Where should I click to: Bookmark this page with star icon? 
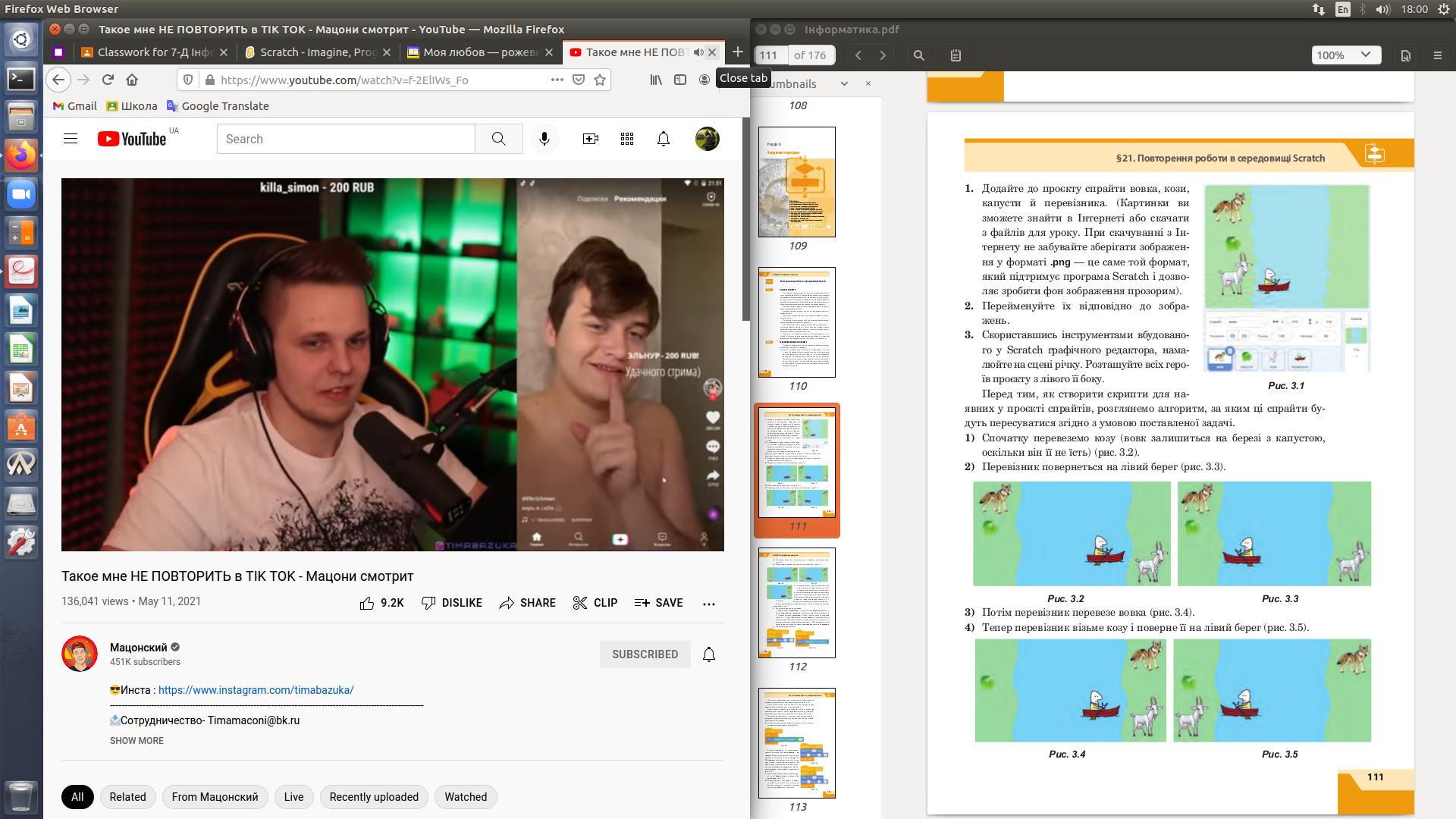[x=600, y=80]
